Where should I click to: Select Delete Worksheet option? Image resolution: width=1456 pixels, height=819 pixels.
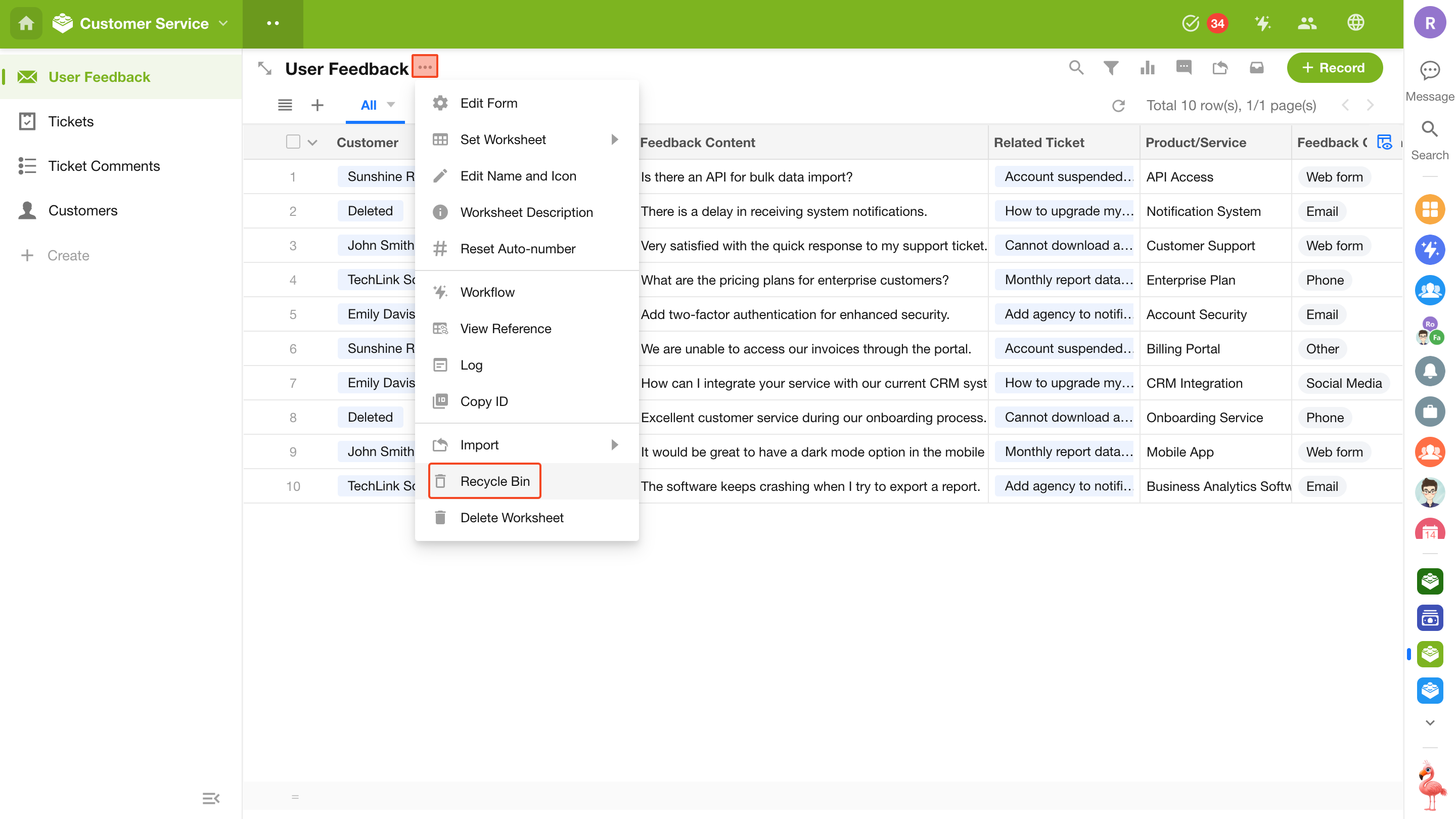tap(512, 517)
